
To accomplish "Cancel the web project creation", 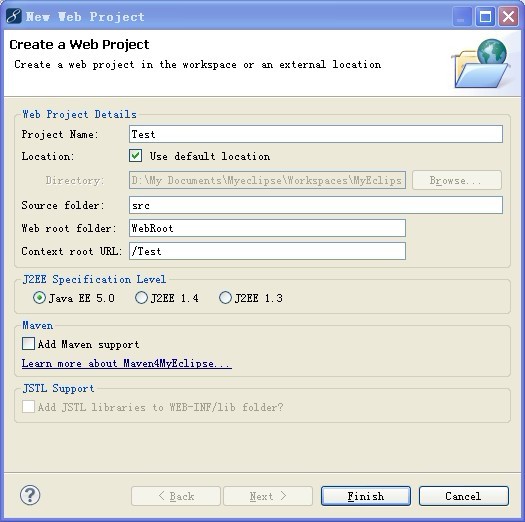I will tap(464, 496).
